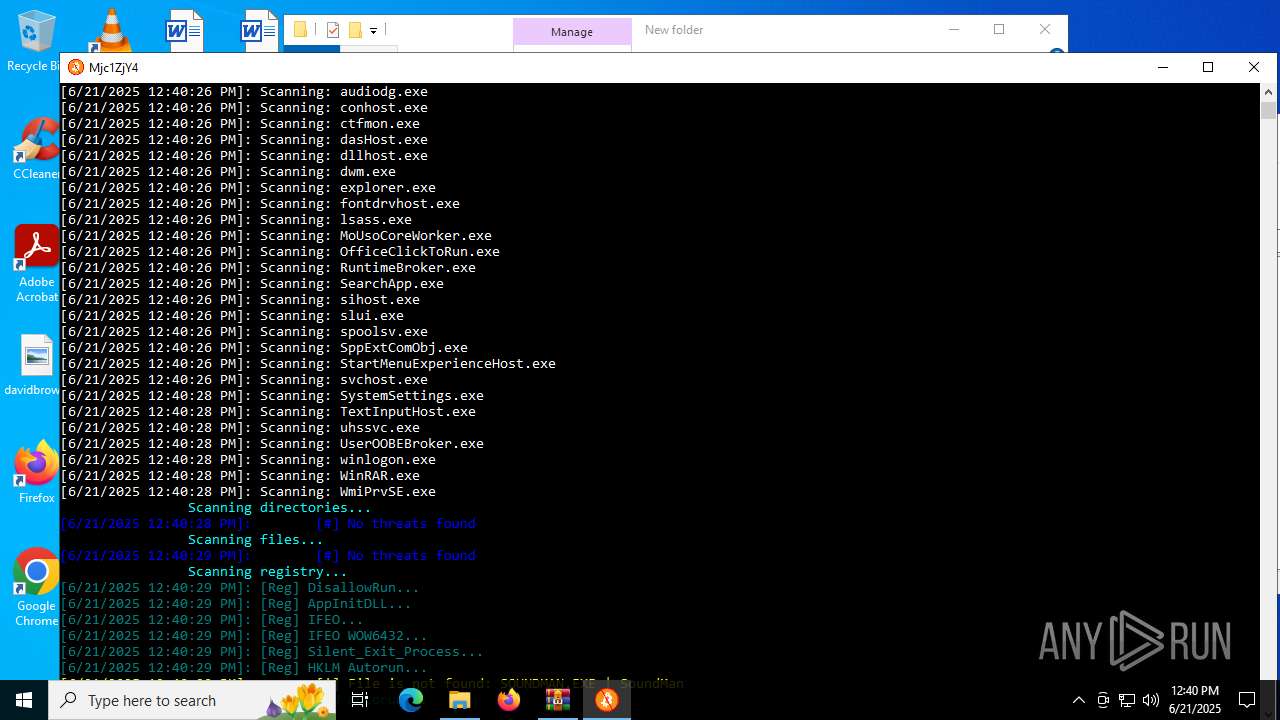Click the line 'Scanning: WmiPrvSE.exe'
This screenshot has height=720, width=1280.
point(248,491)
